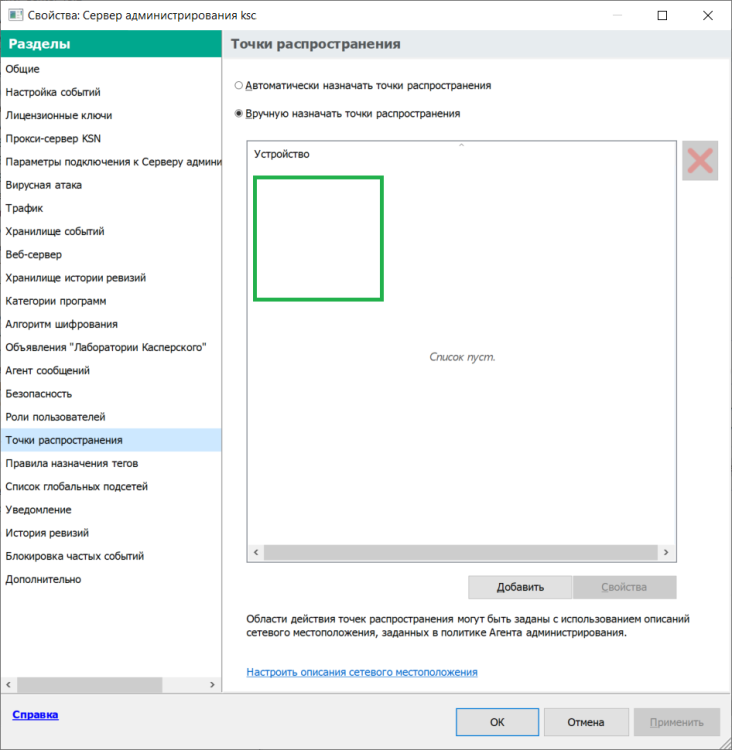This screenshot has height=750, width=732.
Task: Click the Добавить button
Action: 520,587
